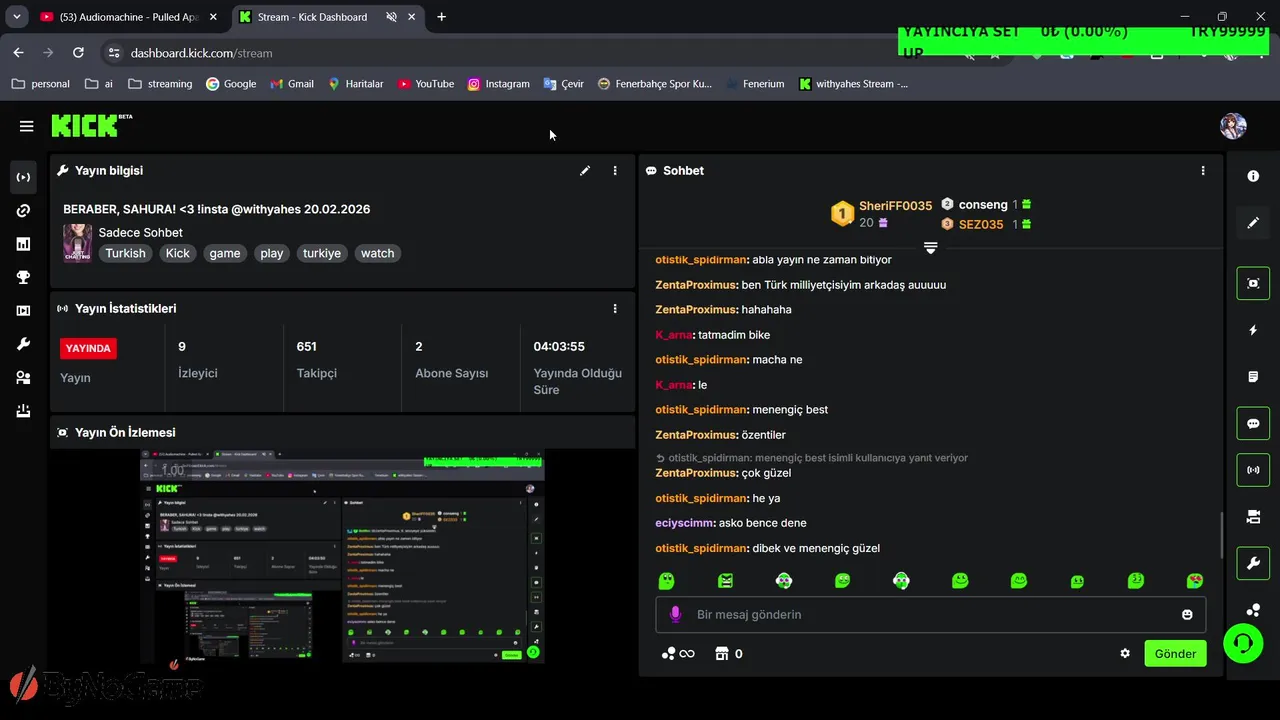The image size is (1280, 720).
Task: Click the pencil icon in right sidebar
Action: point(1253,223)
